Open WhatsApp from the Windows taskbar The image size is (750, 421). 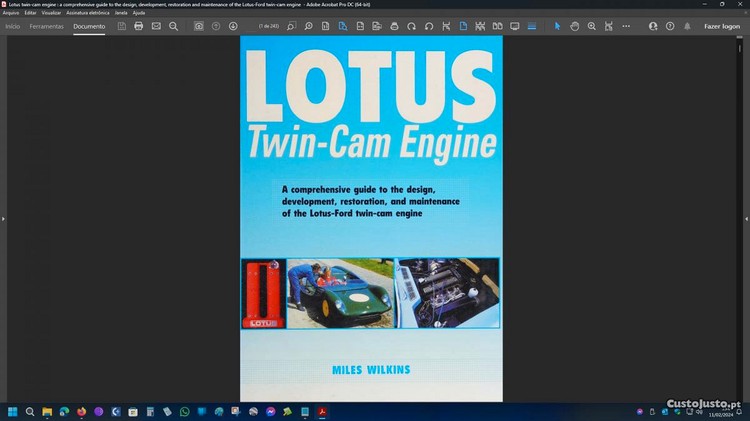pyautogui.click(x=184, y=411)
